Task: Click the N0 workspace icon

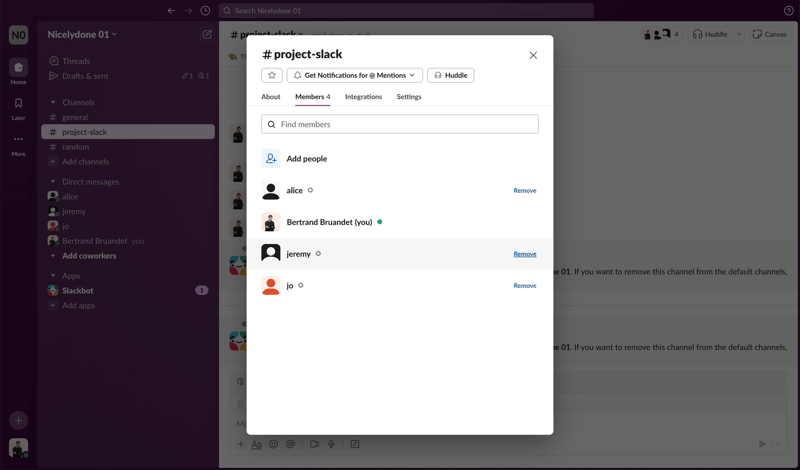Action: tap(18, 35)
